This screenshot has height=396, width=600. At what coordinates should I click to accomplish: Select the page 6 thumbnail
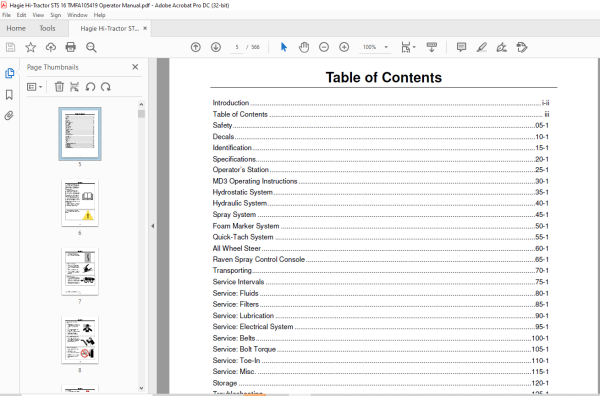[80, 203]
